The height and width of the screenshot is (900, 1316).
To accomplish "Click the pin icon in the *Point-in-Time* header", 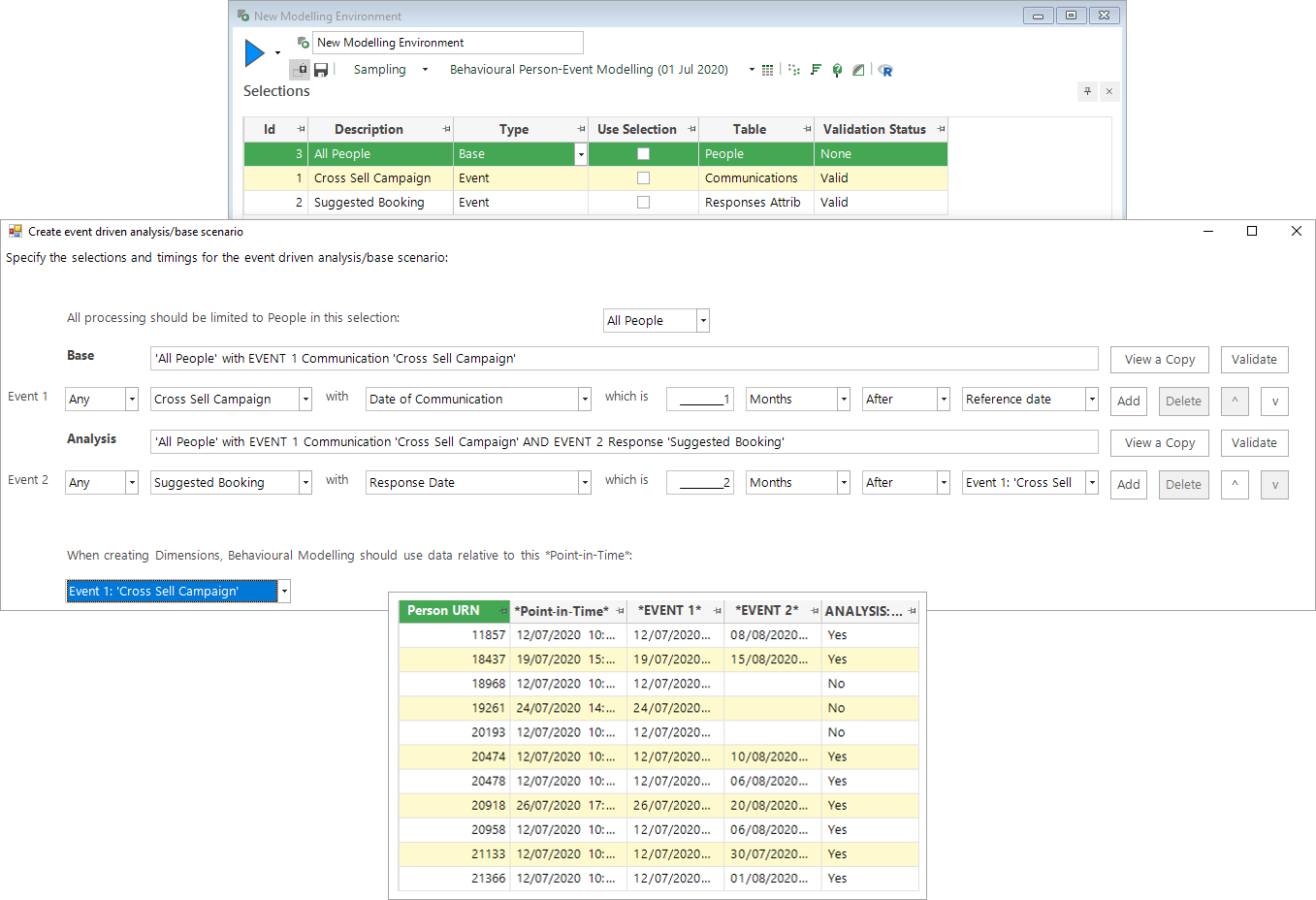I will [x=620, y=611].
